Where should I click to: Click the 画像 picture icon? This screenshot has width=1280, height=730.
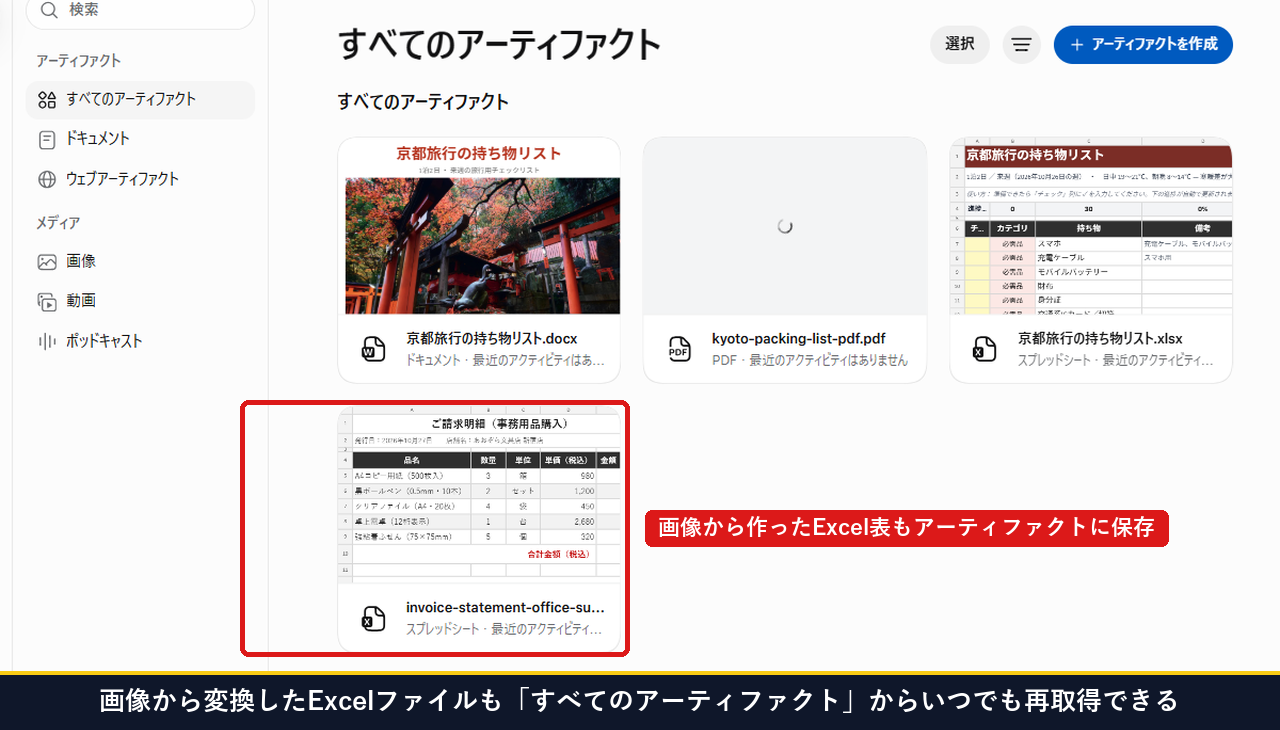pyautogui.click(x=47, y=262)
